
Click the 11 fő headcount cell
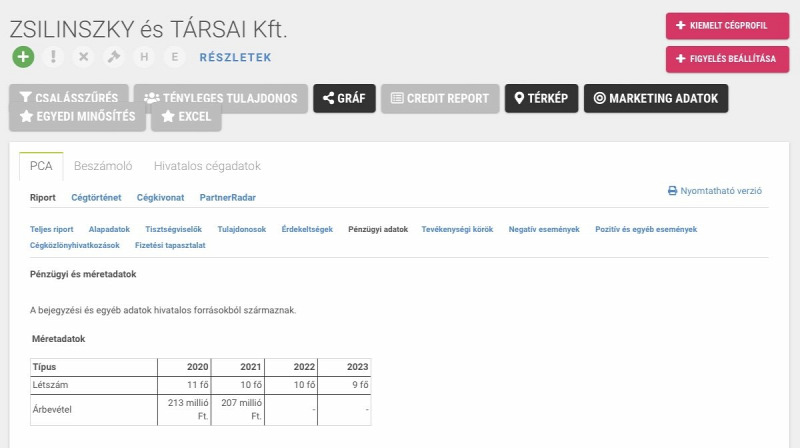pyautogui.click(x=184, y=385)
